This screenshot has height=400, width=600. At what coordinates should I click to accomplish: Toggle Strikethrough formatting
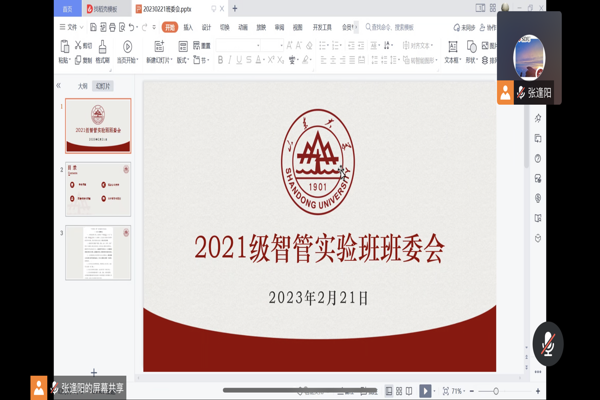pyautogui.click(x=249, y=60)
